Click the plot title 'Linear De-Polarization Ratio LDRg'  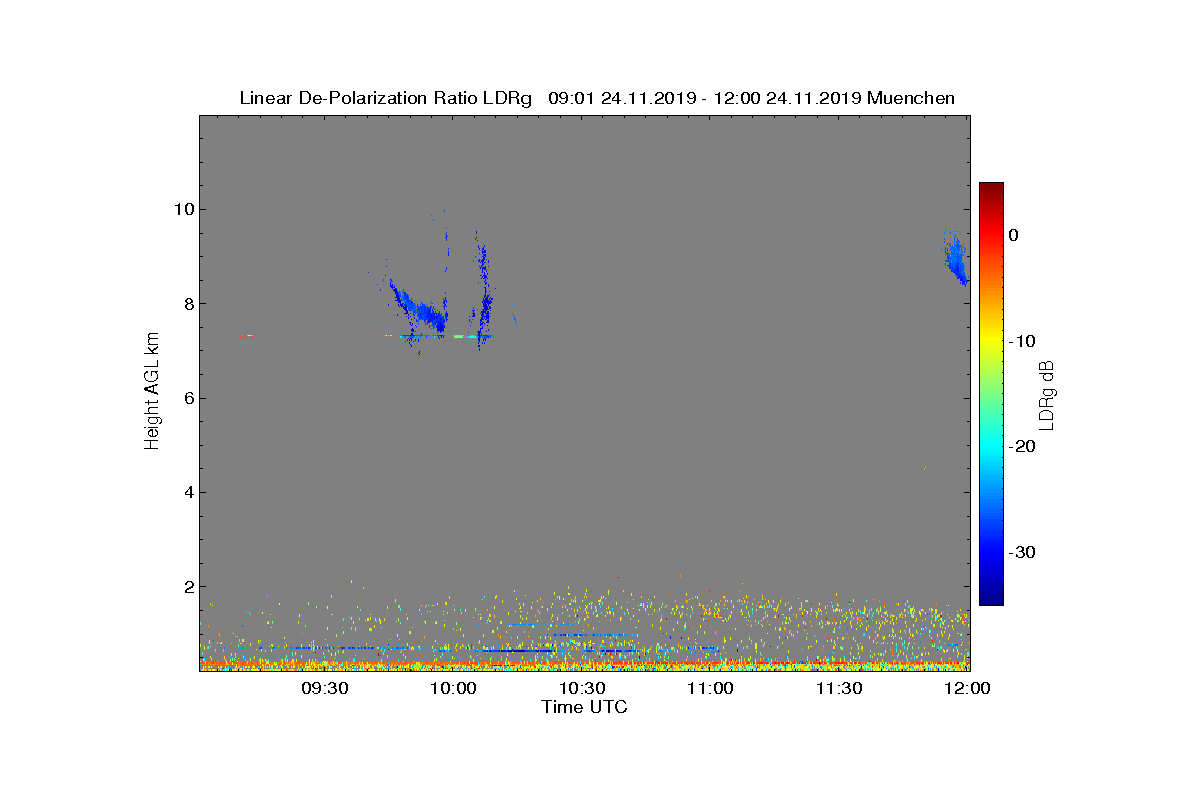[388, 98]
